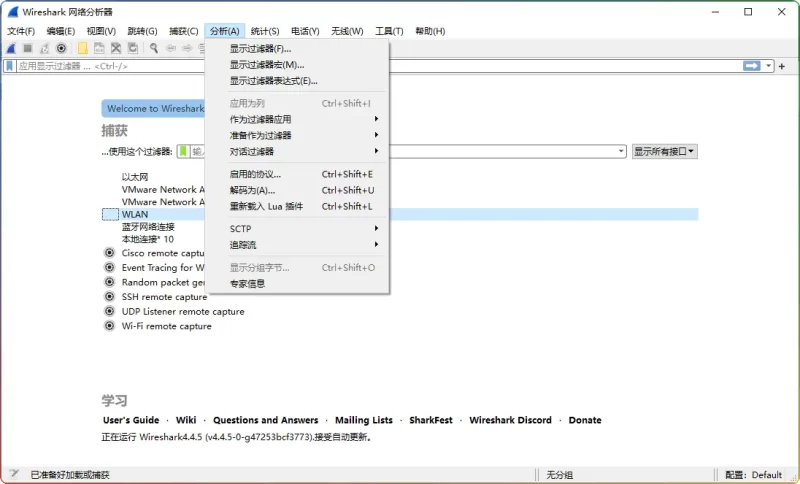Open the Mailing Lists link
This screenshot has width=800, height=484.
click(x=364, y=420)
